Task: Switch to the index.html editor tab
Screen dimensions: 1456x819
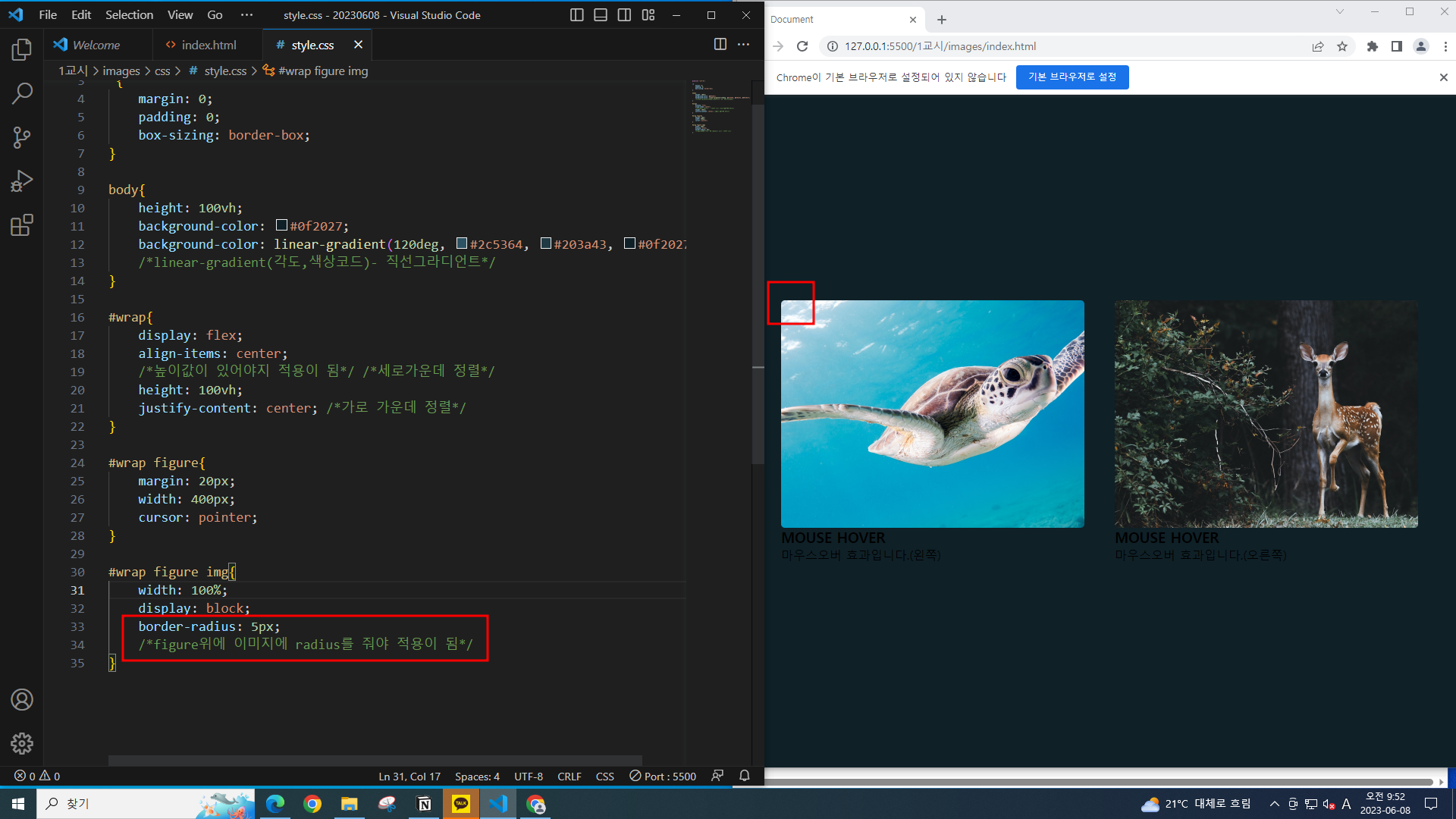Action: (201, 45)
